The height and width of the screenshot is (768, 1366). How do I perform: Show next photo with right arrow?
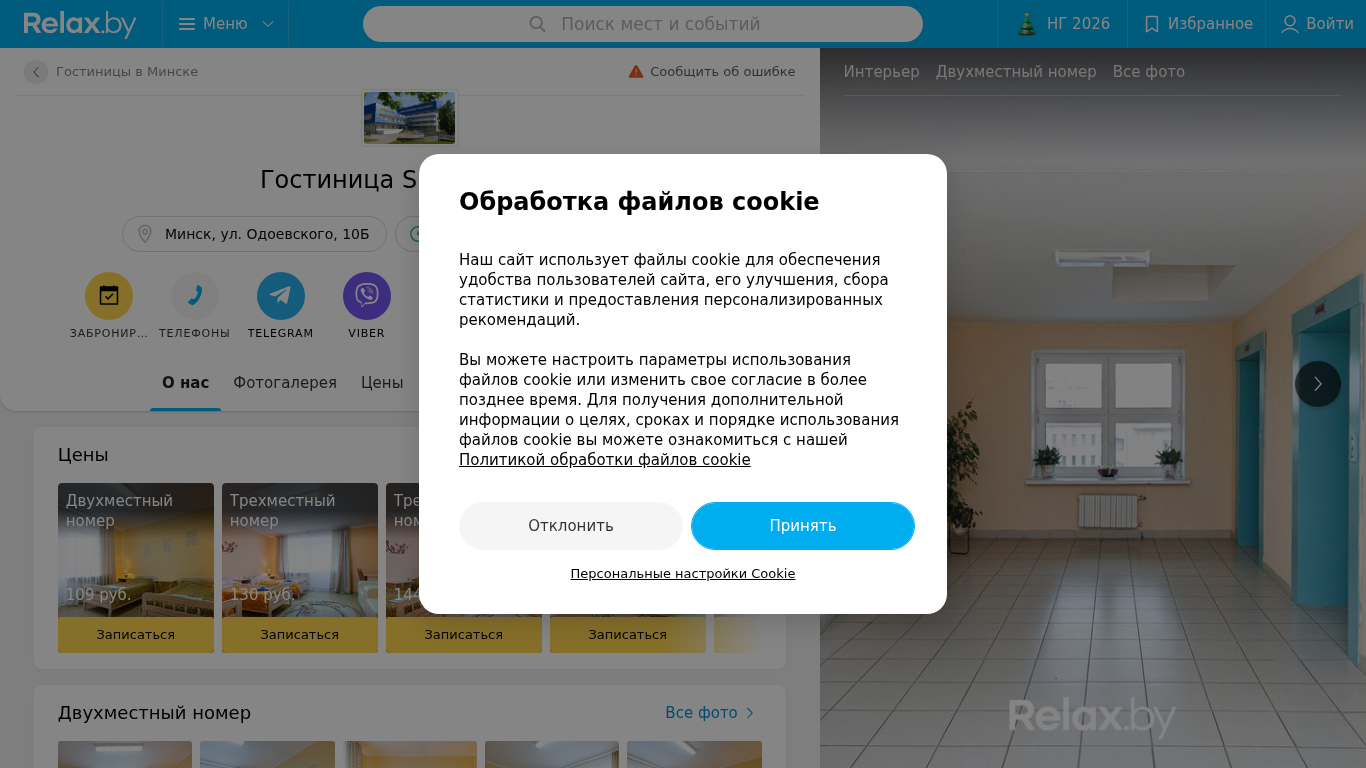pos(1318,384)
